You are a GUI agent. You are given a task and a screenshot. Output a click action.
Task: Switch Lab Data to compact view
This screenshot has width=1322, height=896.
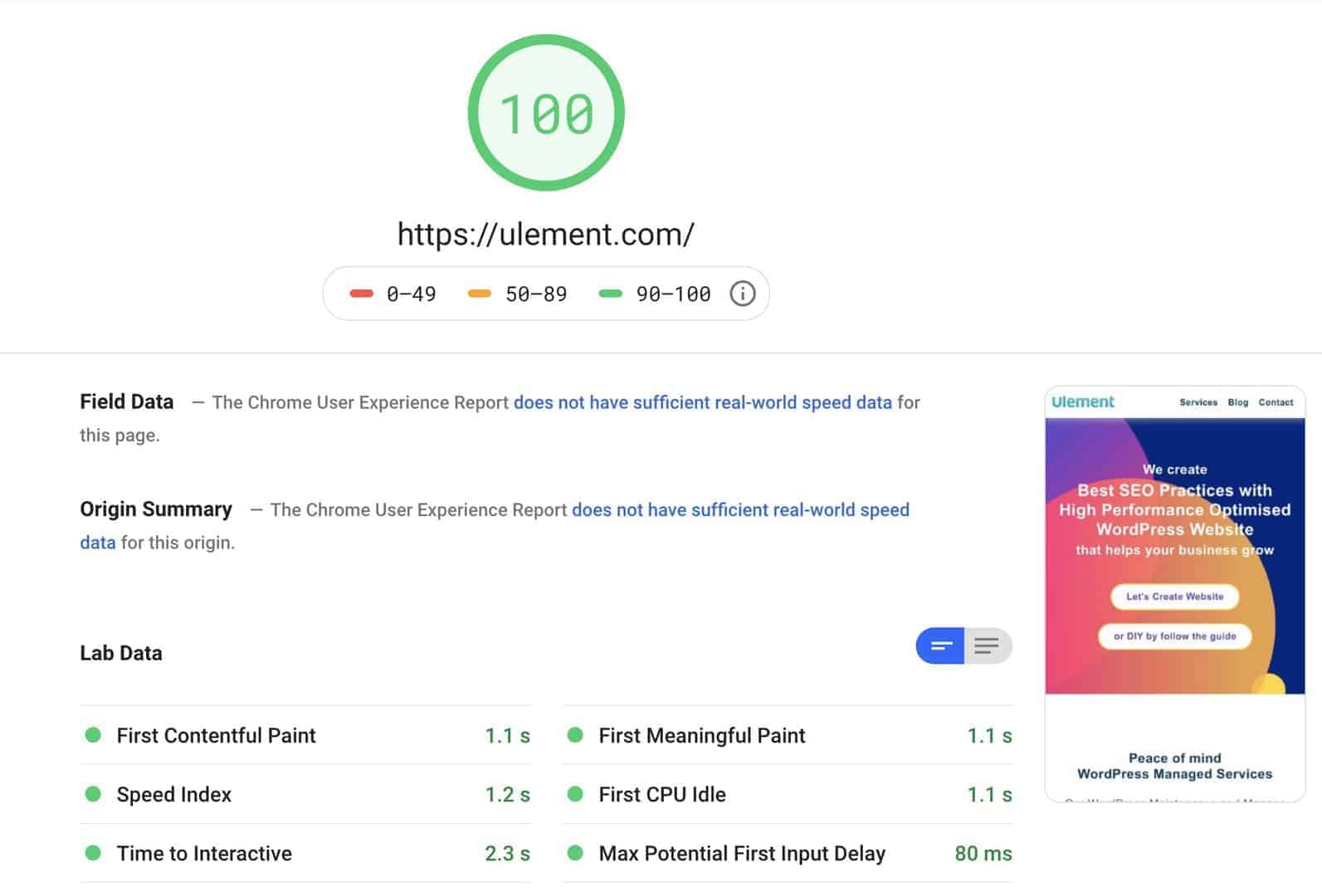pyautogui.click(x=940, y=645)
